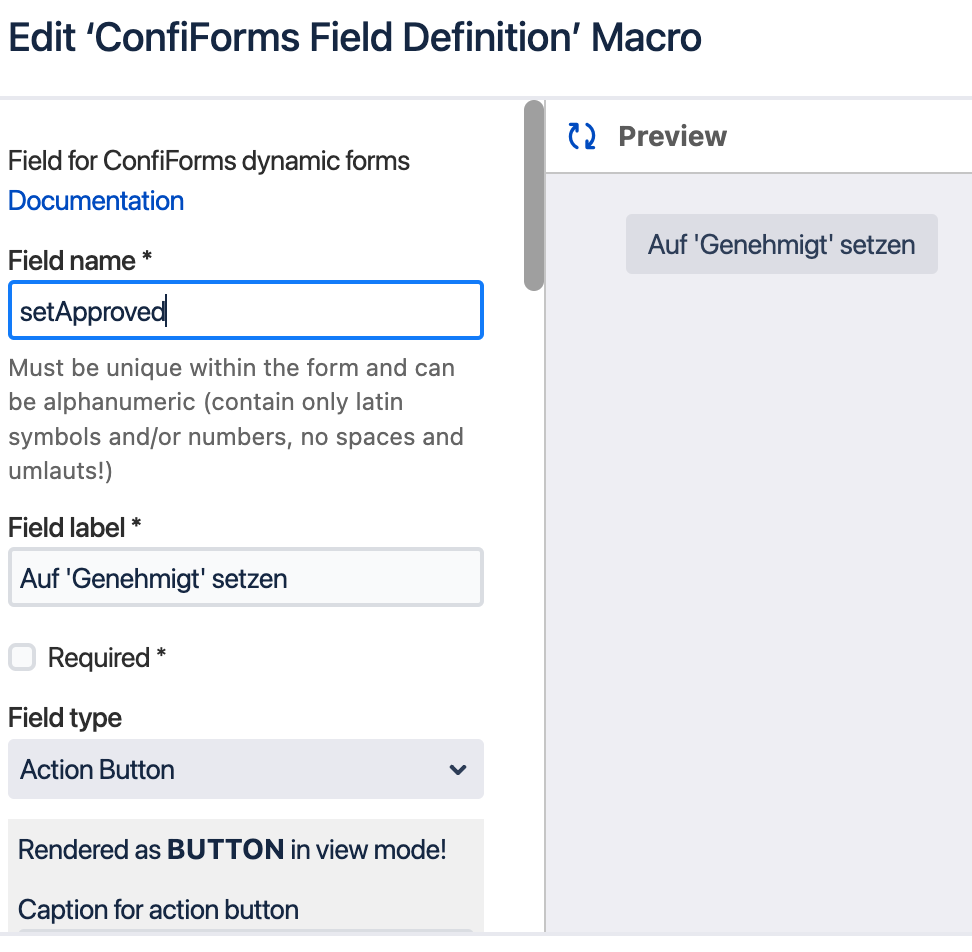Screen dimensions: 972x952
Task: Click the 'Required *' label text
Action: (x=106, y=658)
